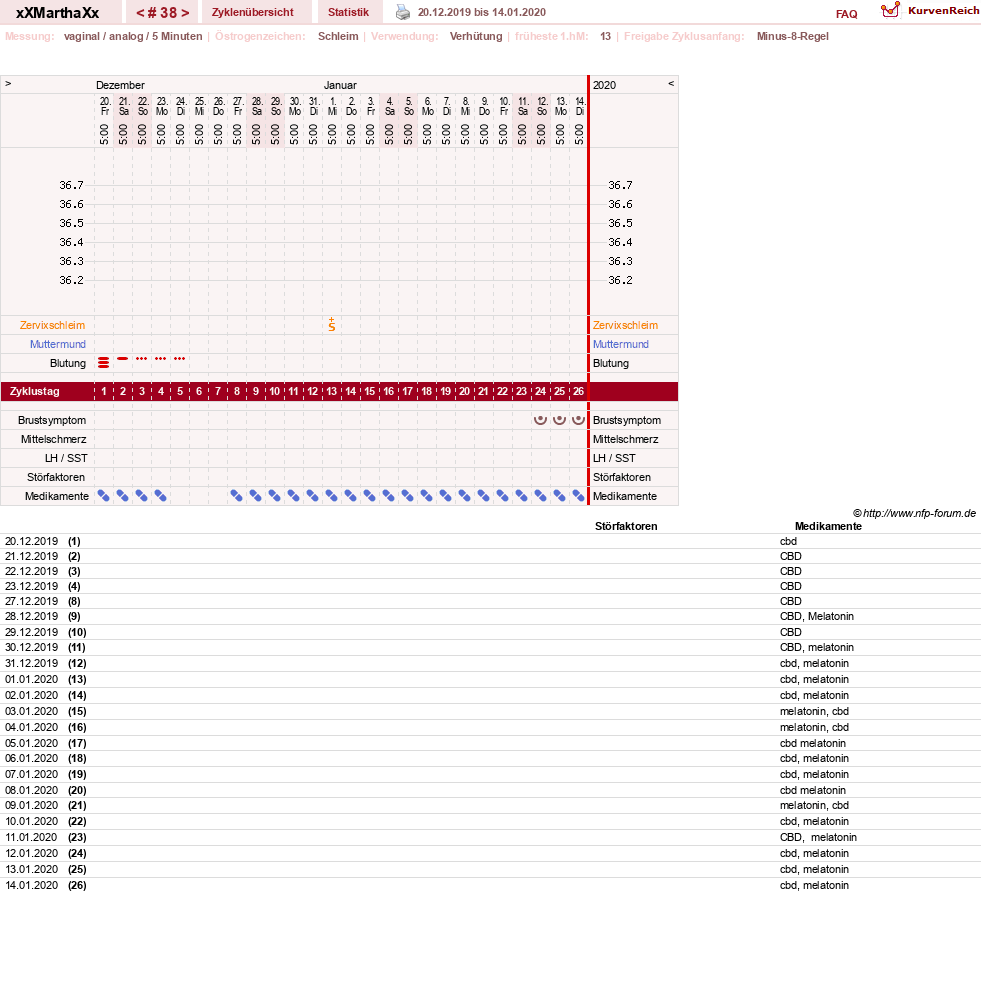This screenshot has width=981, height=1005.
Task: Click the medication pill icon on cycle day 13
Action: [331, 495]
